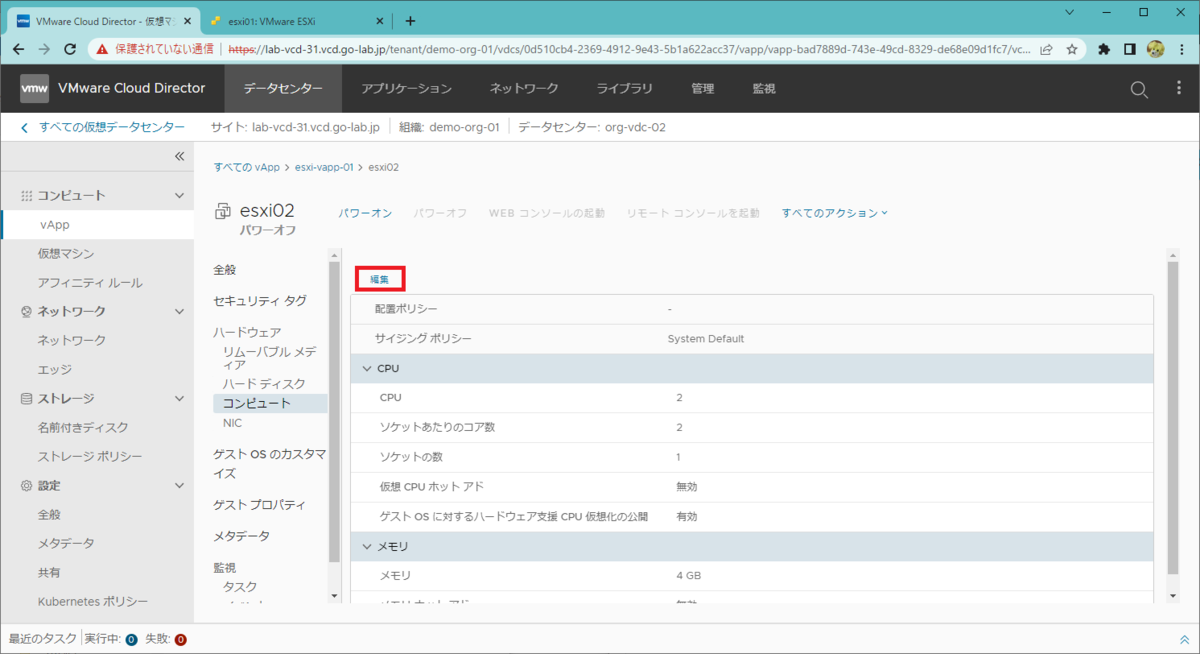1200x654 pixels.
Task: Collapse the left navigation with double-chevron icon
Action: coord(180,156)
